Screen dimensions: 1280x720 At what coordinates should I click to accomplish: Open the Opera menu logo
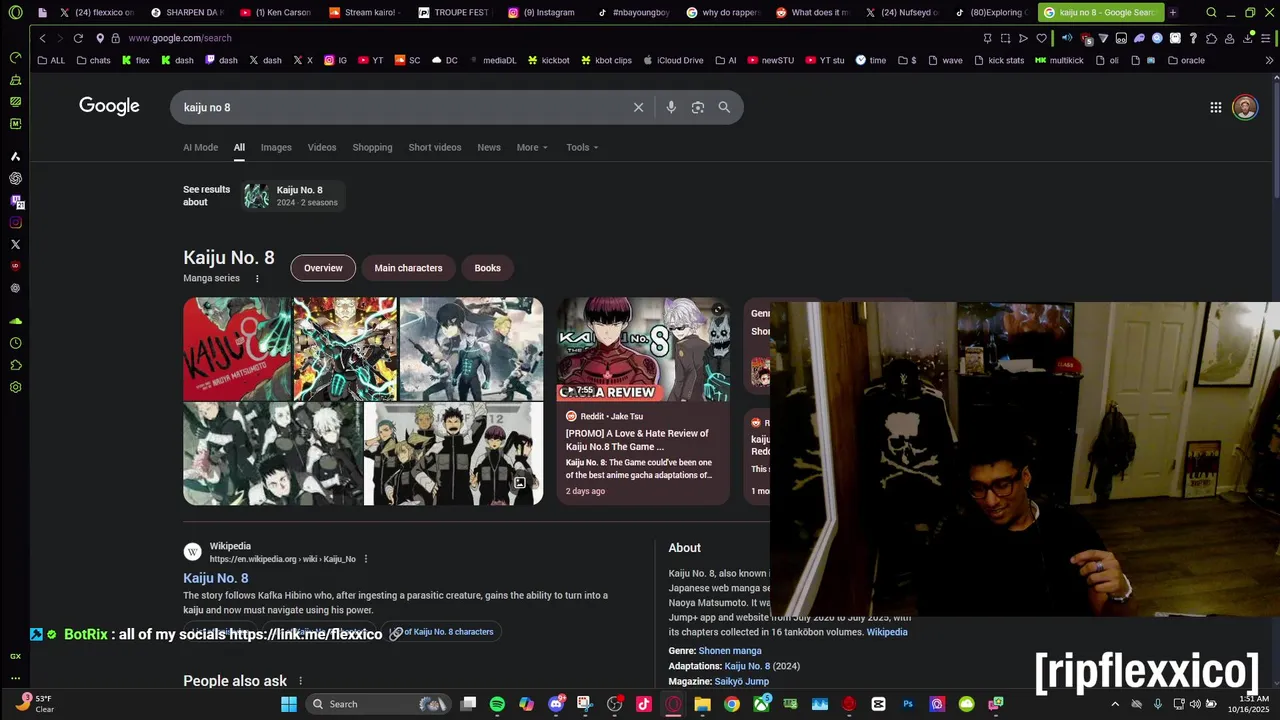click(15, 13)
